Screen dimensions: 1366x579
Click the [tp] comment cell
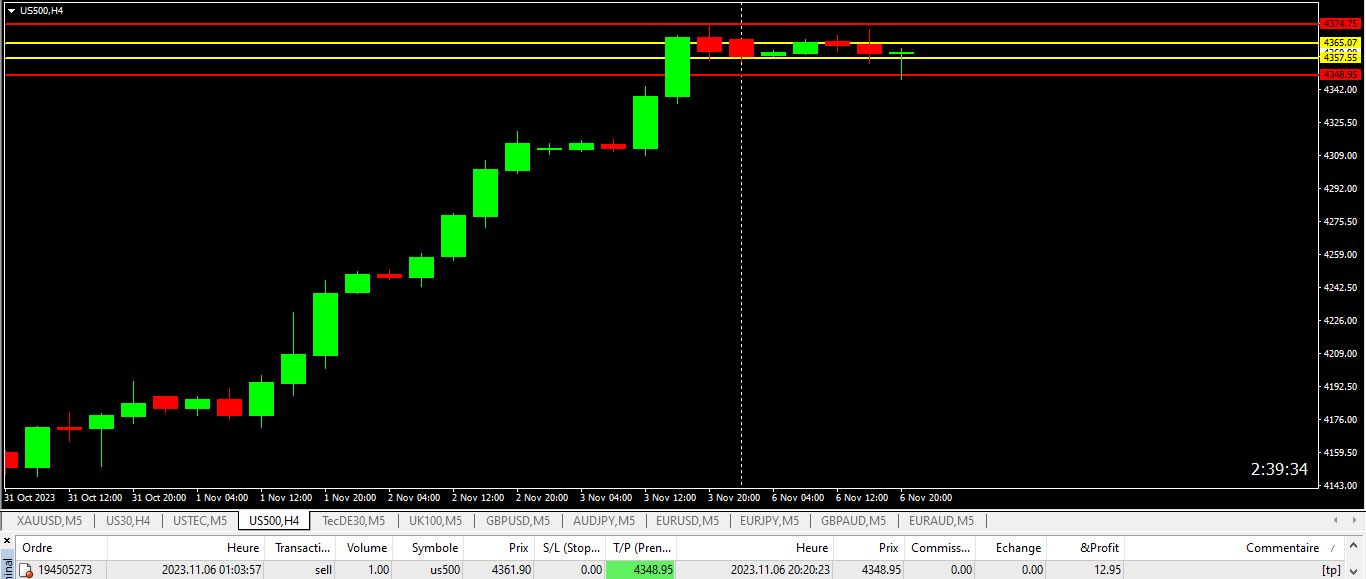point(1331,570)
